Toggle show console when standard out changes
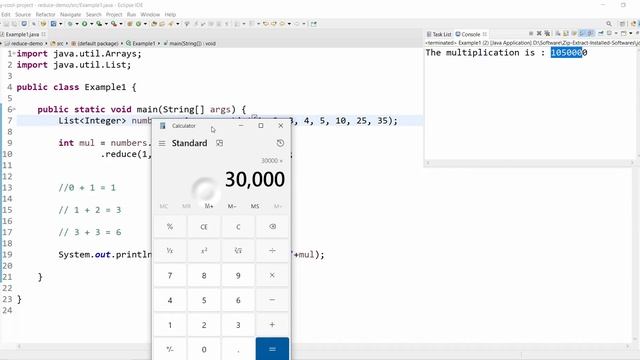 coord(582,33)
